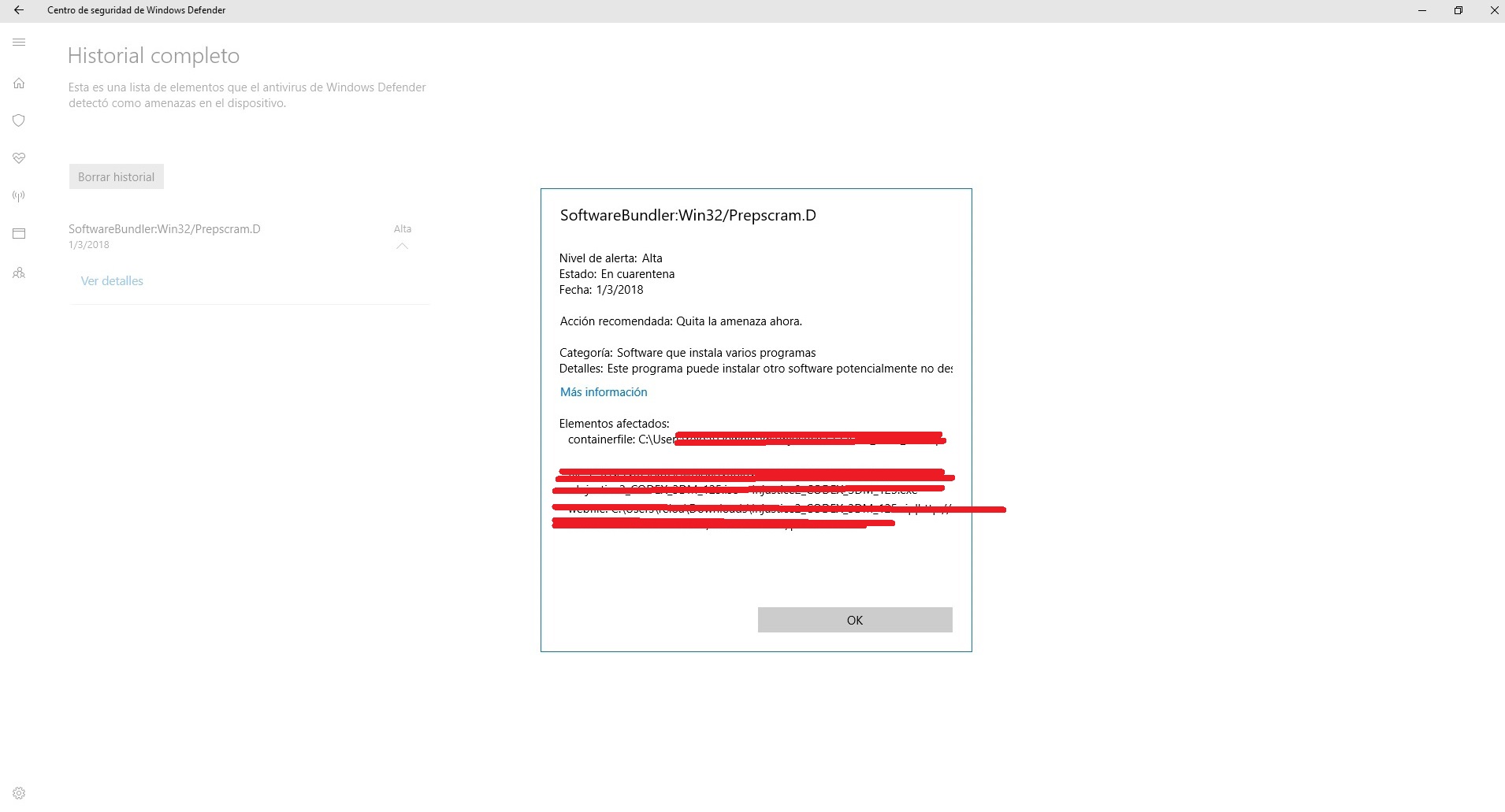Click the Categoría line in the dialog

coord(688,353)
